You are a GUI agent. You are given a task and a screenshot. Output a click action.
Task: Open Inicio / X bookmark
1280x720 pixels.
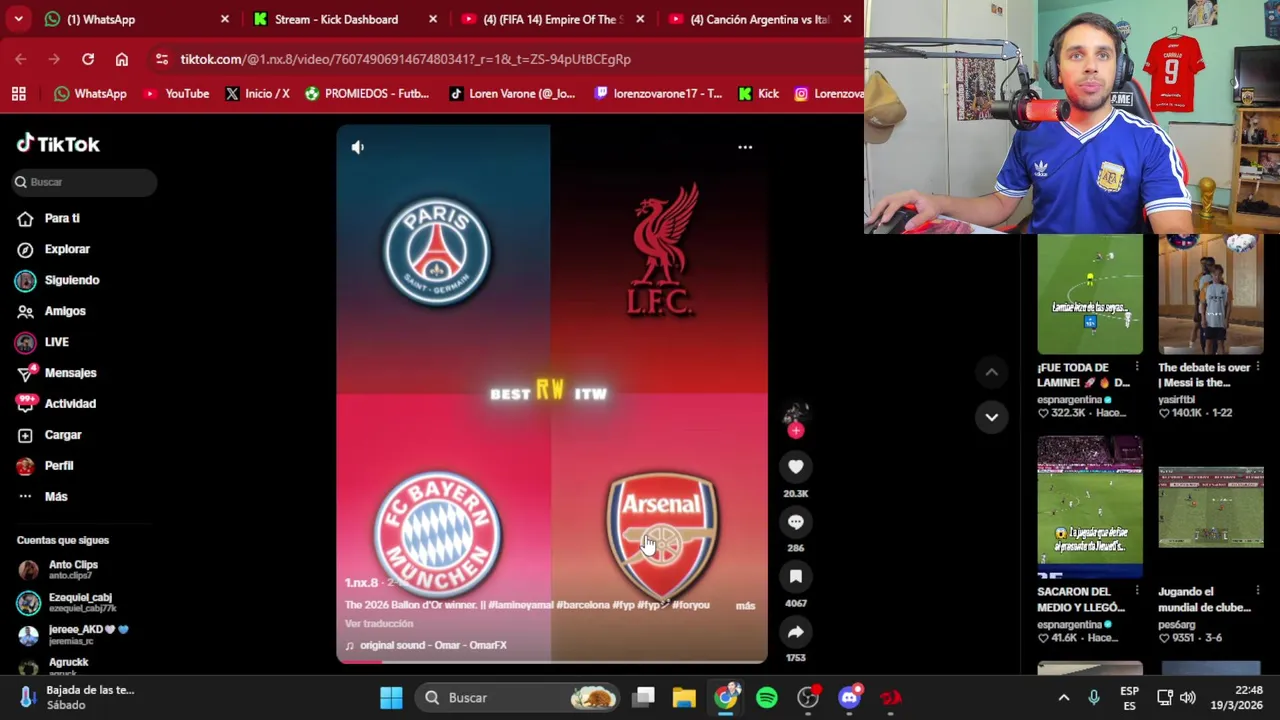pos(258,94)
